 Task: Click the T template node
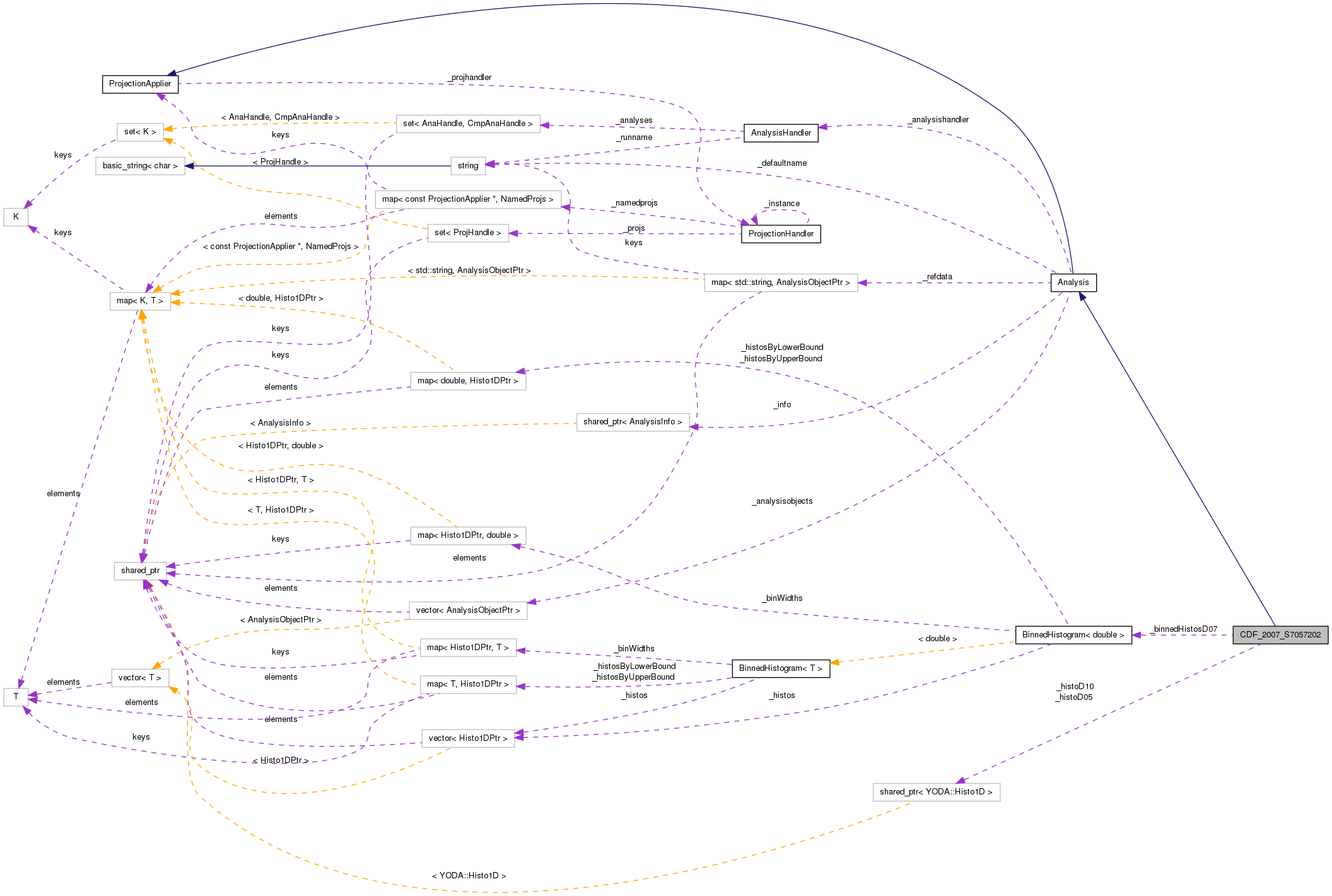(16, 697)
